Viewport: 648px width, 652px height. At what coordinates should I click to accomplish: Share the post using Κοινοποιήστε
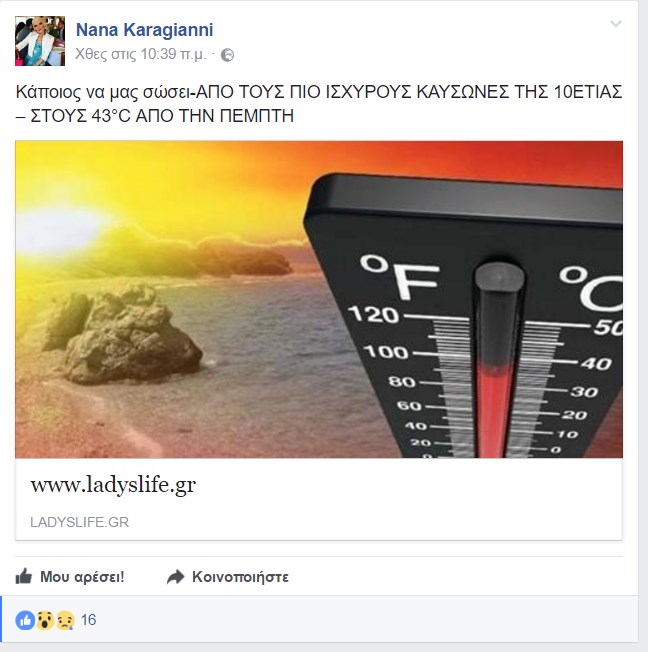point(240,577)
